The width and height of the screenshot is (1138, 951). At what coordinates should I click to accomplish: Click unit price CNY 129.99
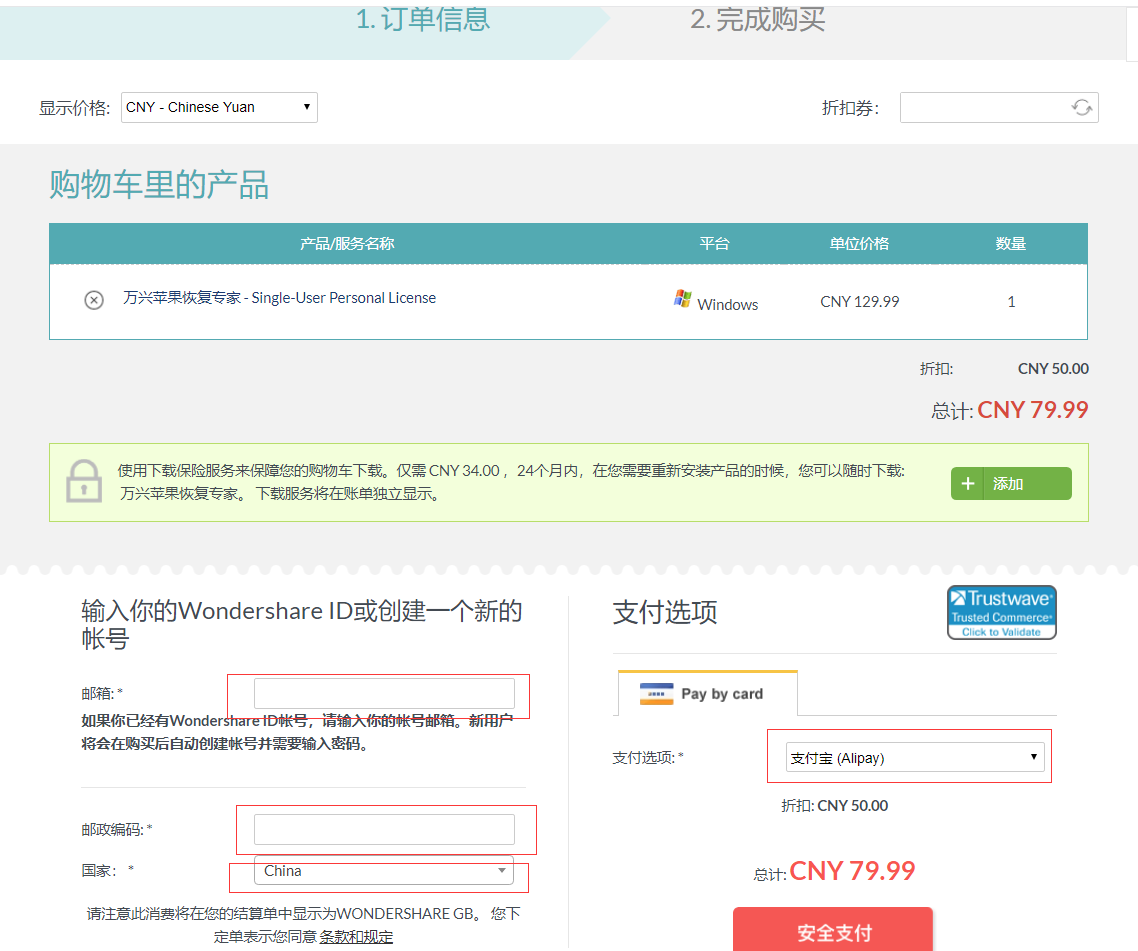pos(859,301)
